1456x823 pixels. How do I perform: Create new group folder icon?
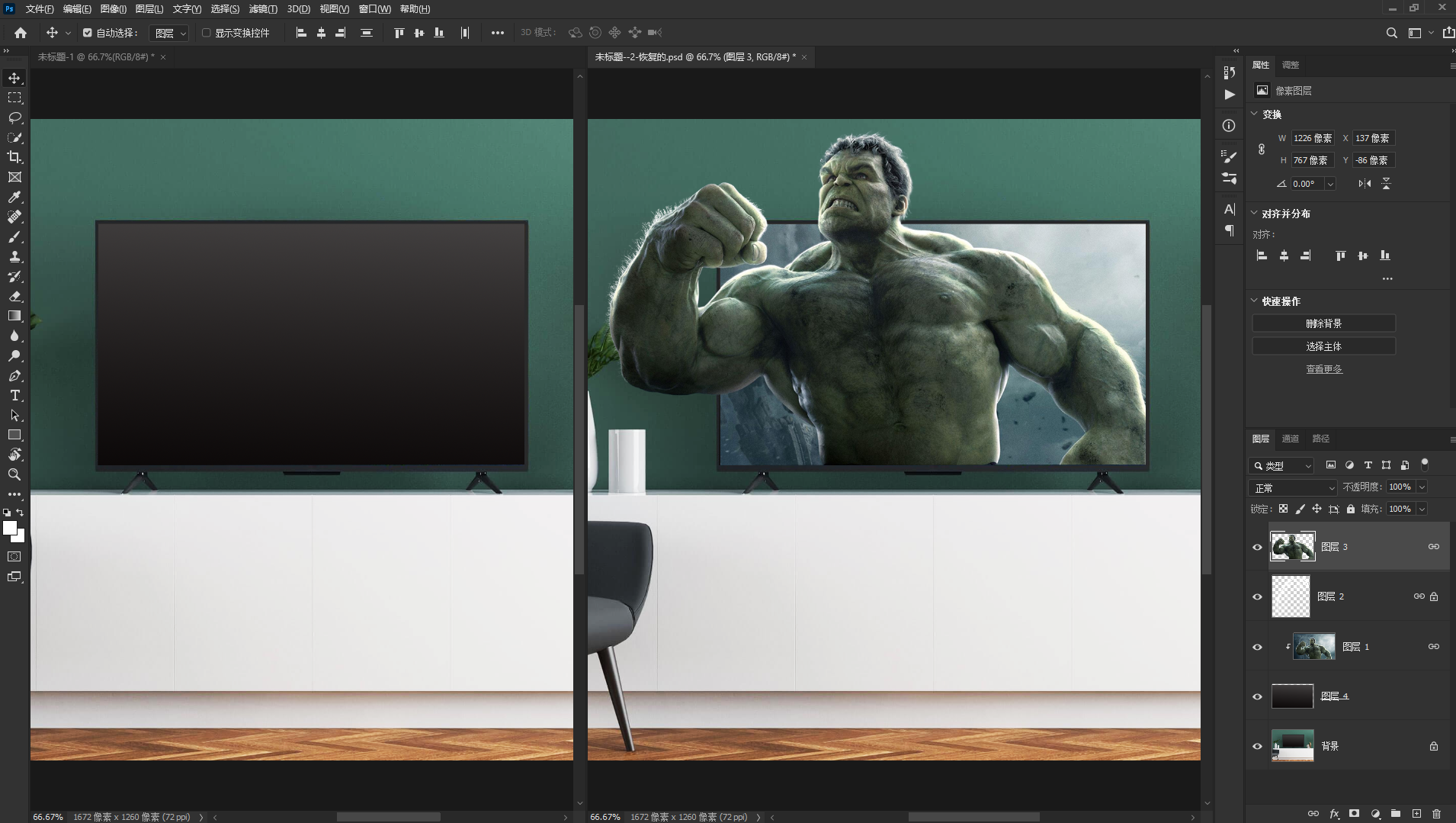[x=1396, y=814]
